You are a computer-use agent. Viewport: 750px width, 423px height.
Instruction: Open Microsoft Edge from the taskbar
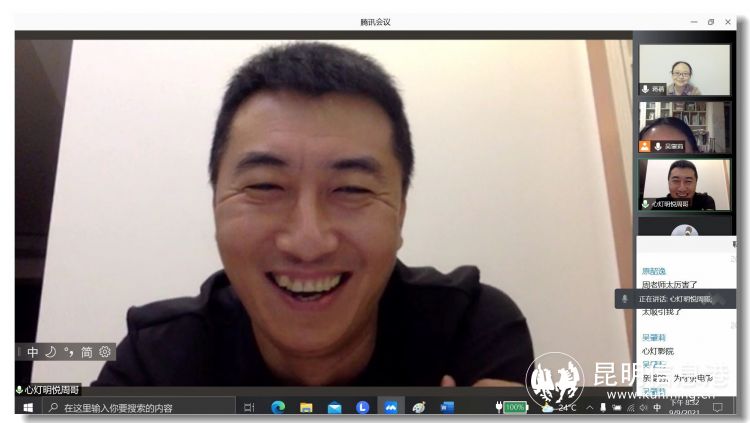click(x=278, y=407)
